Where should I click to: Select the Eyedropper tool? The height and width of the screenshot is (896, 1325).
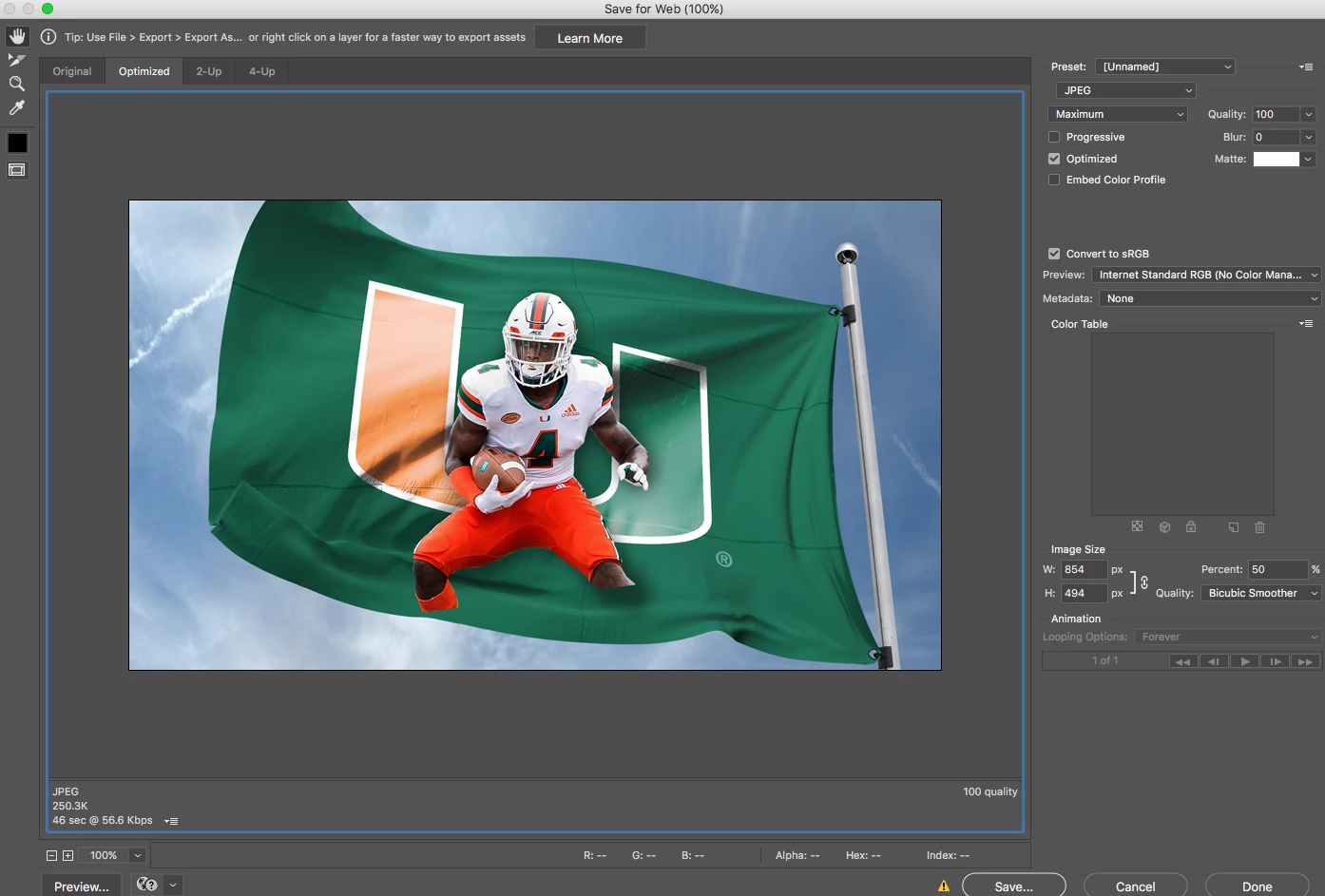point(17,107)
